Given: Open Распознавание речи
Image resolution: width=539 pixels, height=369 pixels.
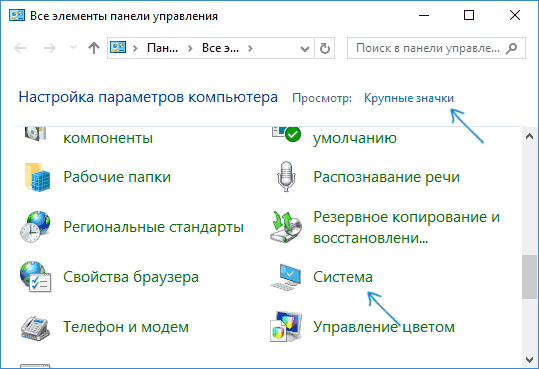Looking at the screenshot, I should (x=386, y=177).
